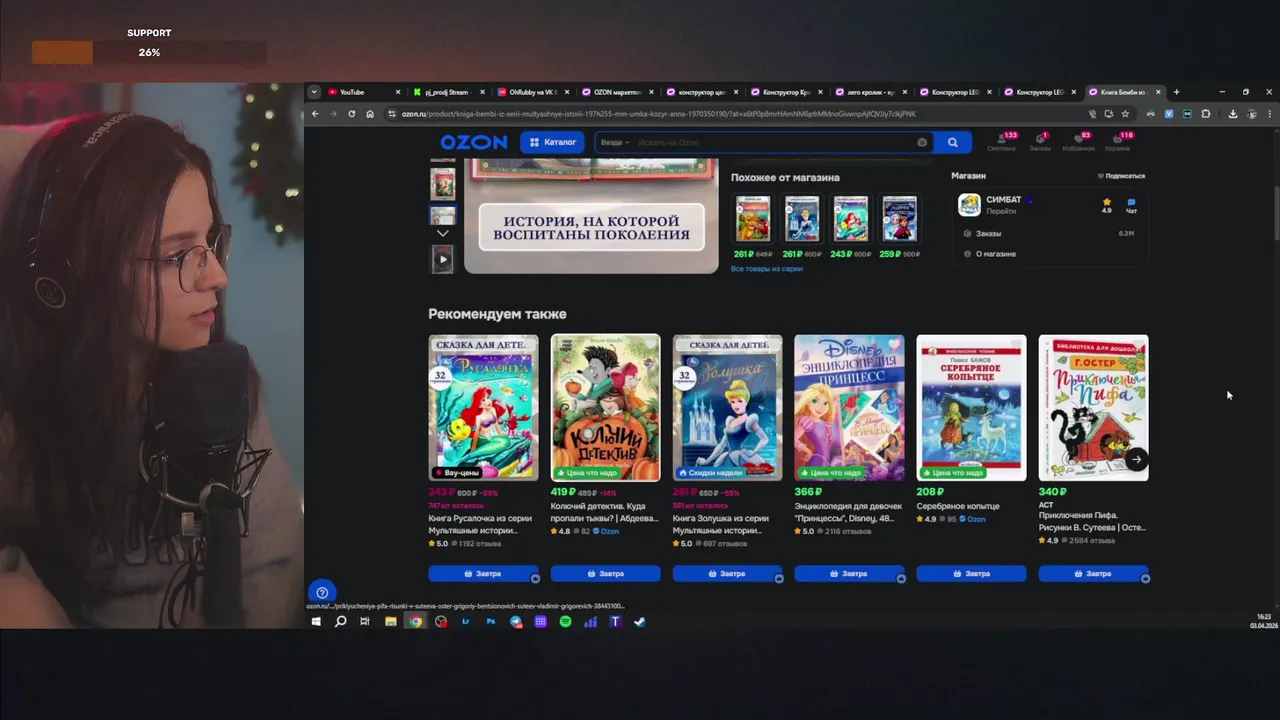Viewport: 1280px width, 720px height.
Task: Open Photoshop from the taskbar
Action: (x=491, y=622)
